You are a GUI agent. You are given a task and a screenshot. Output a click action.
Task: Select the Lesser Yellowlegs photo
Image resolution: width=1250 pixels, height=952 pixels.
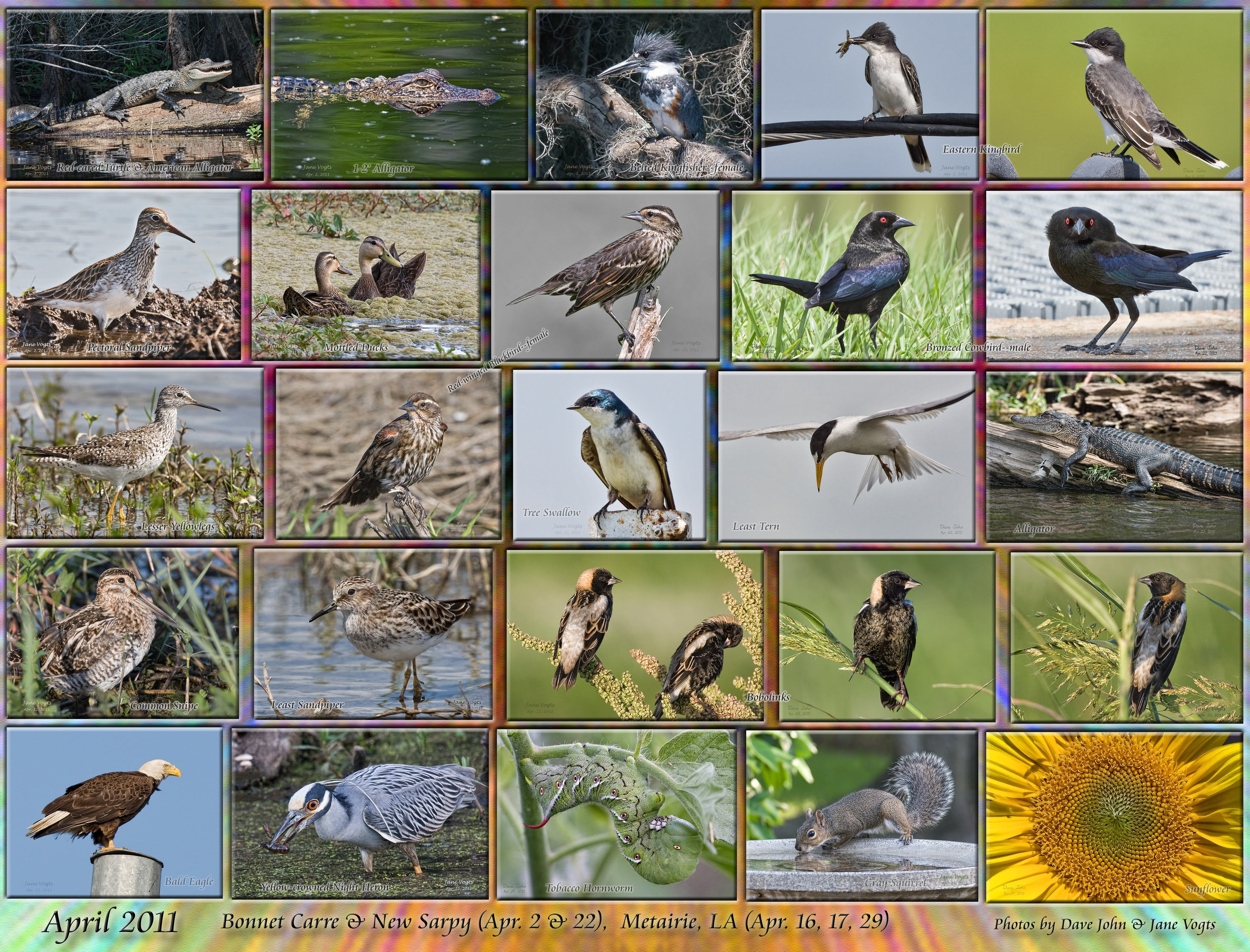tap(134, 453)
